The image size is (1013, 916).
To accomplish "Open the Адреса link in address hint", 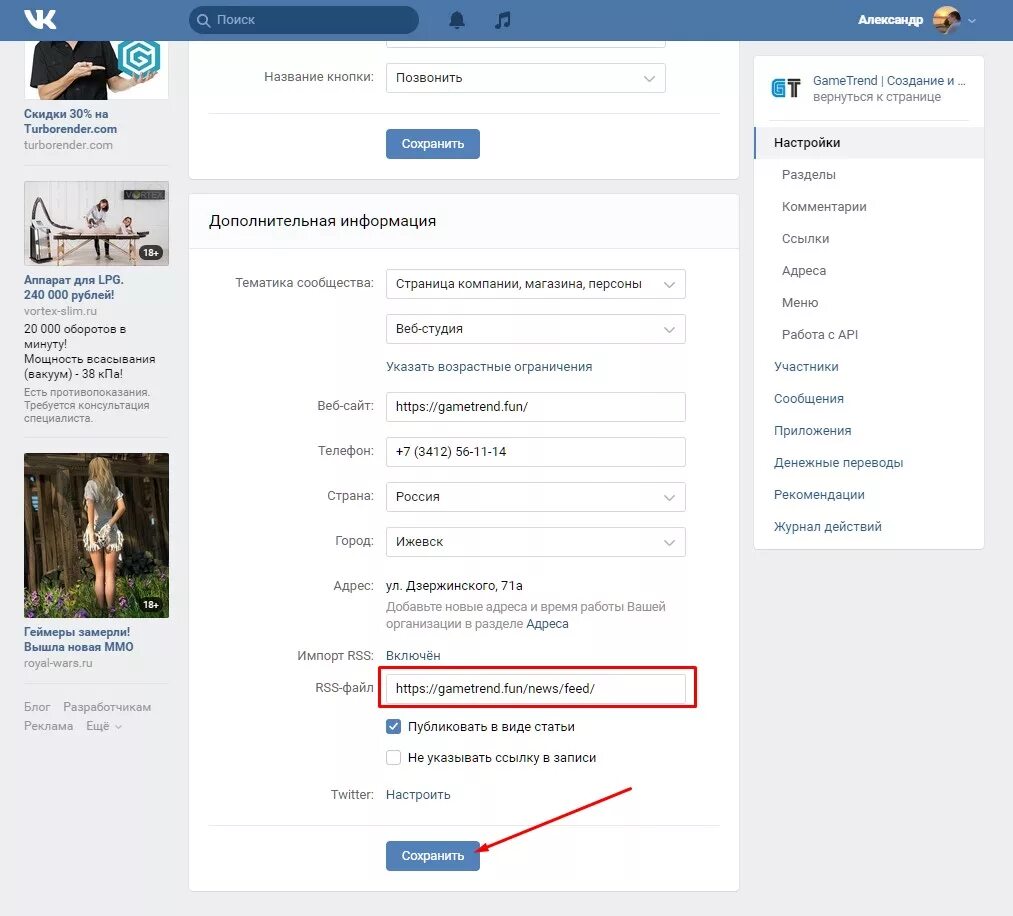I will (547, 624).
